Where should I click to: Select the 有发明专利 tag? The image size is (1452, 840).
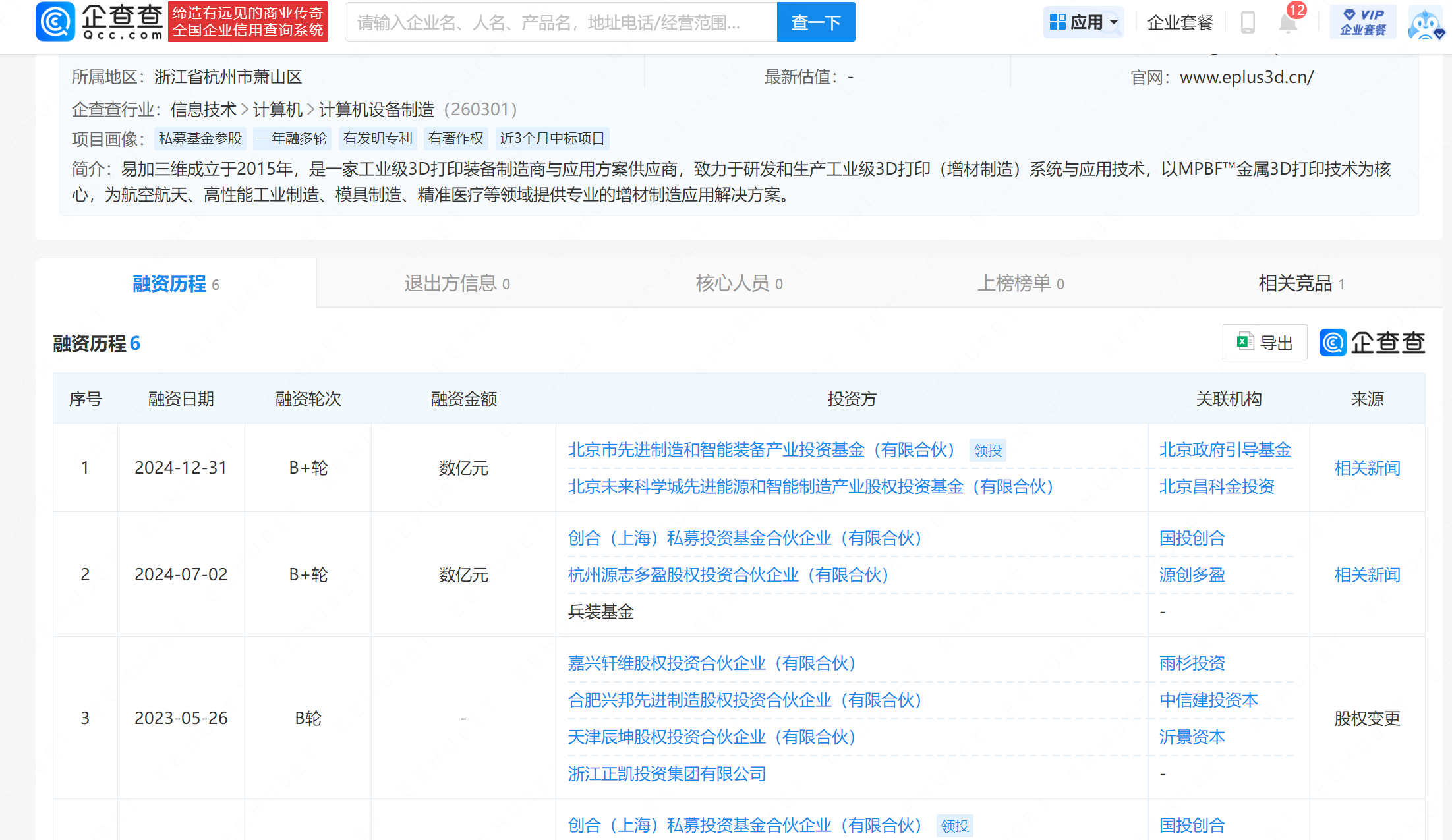(378, 138)
